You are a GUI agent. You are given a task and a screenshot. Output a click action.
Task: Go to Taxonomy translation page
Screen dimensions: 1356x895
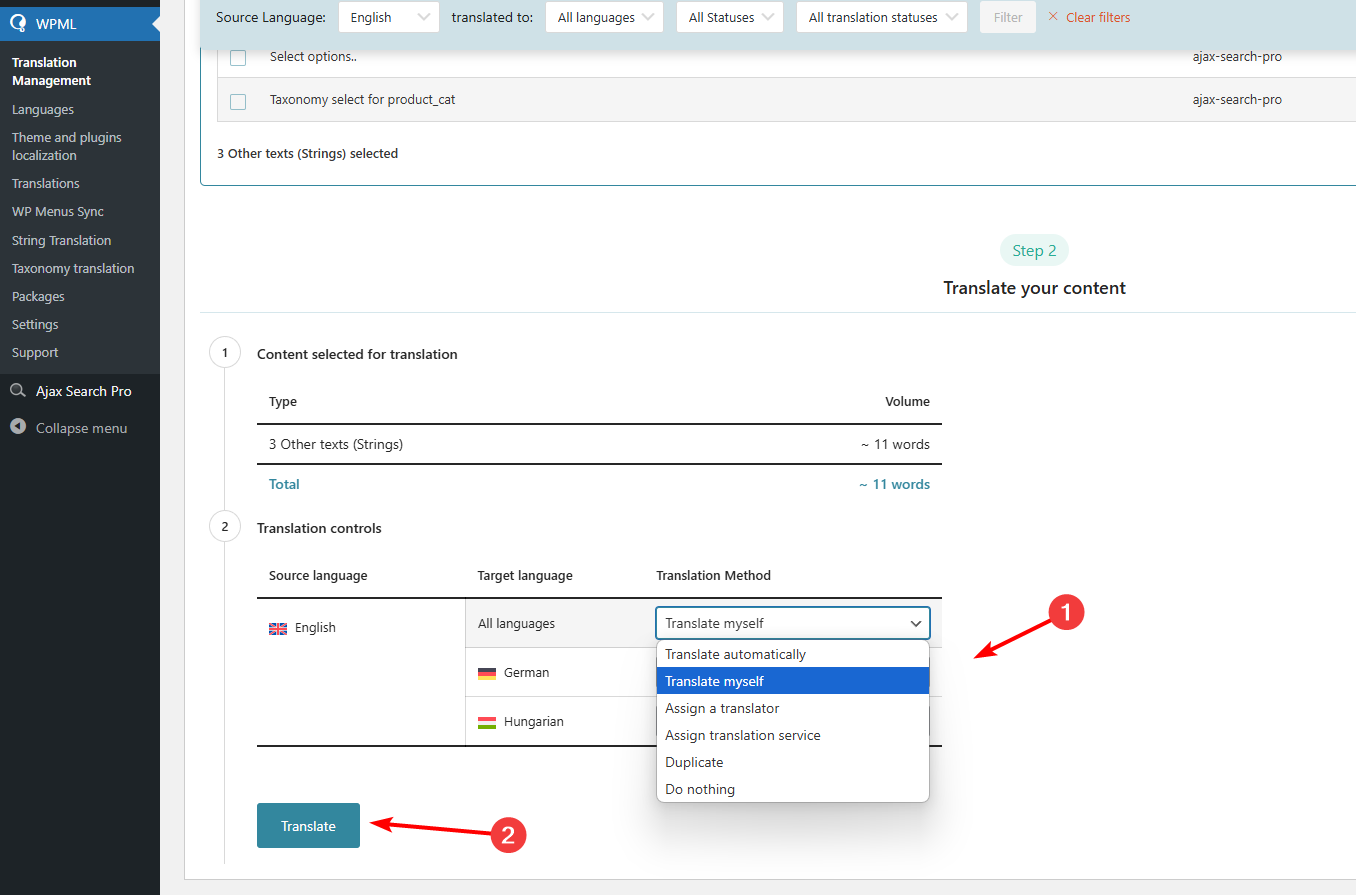(73, 268)
